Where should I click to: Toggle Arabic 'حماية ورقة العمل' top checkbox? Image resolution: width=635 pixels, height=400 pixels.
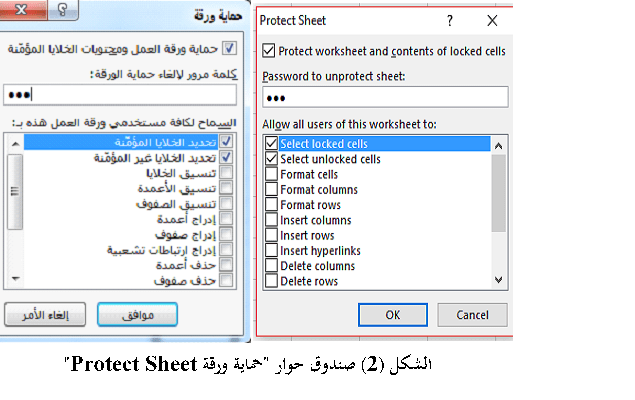point(232,48)
